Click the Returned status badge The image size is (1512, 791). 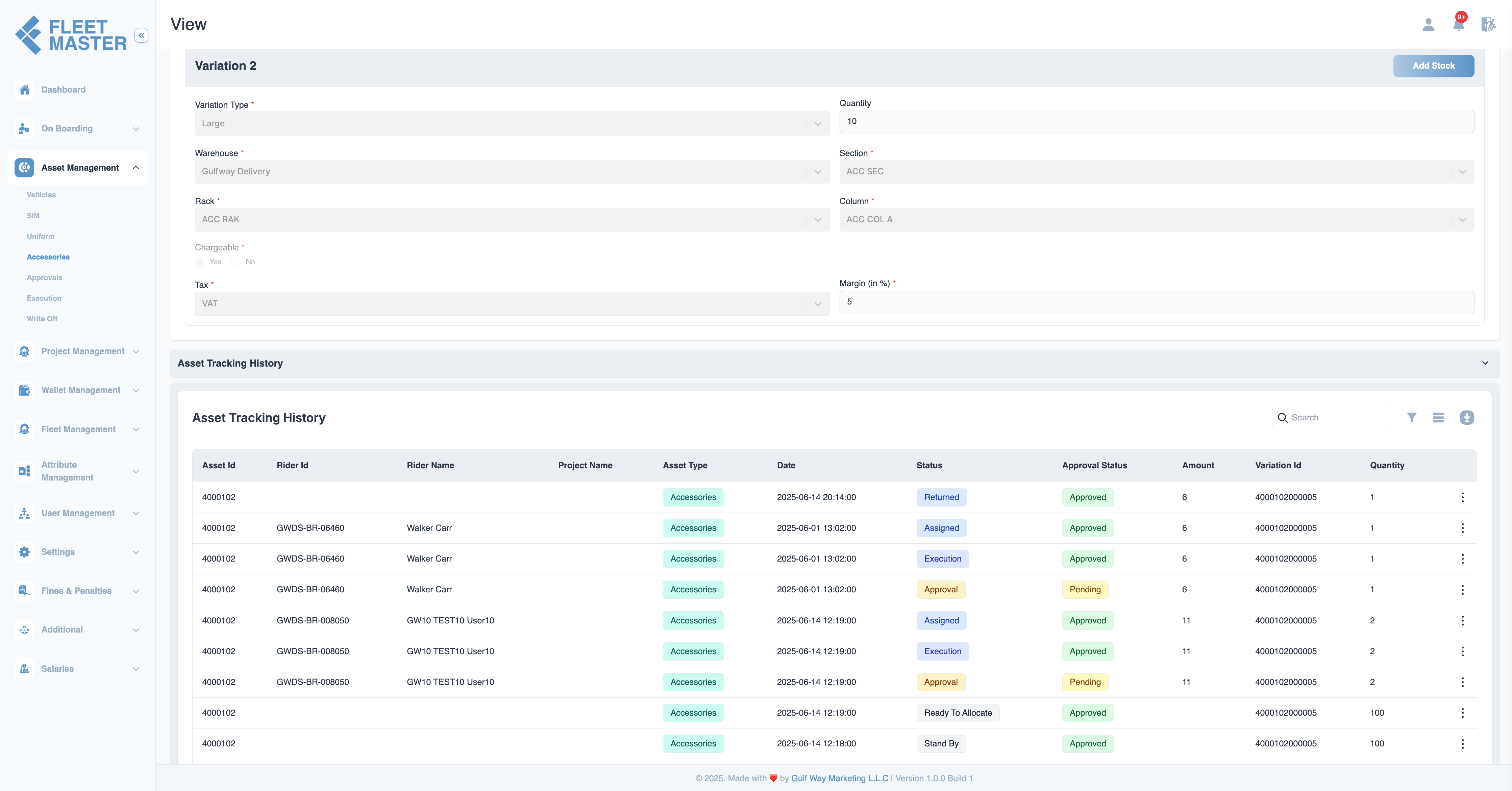pos(941,498)
